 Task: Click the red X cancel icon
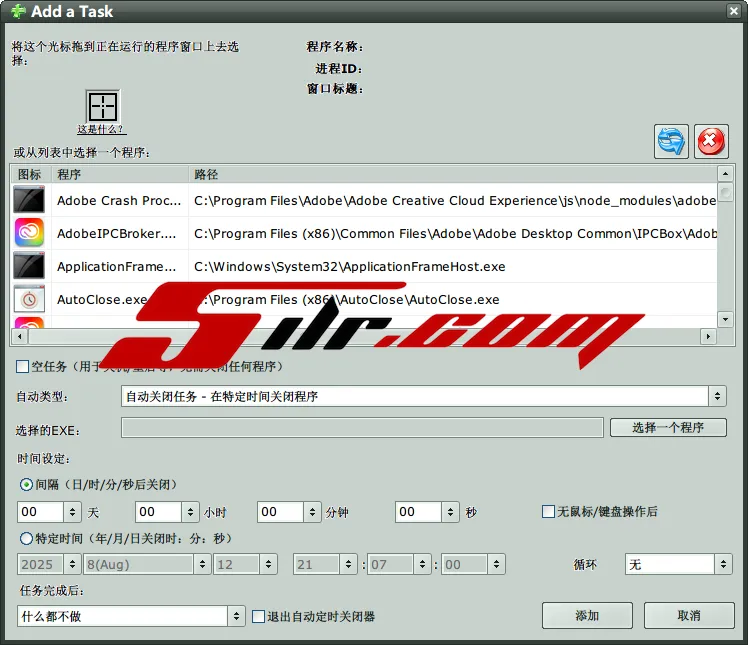[710, 142]
